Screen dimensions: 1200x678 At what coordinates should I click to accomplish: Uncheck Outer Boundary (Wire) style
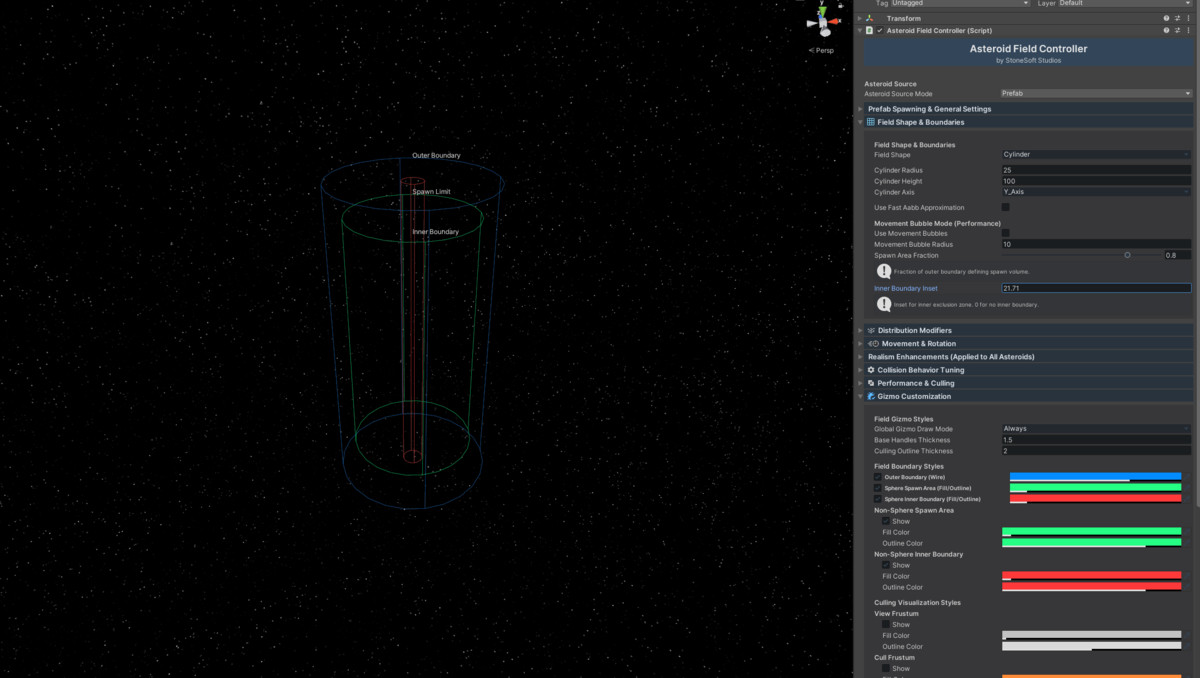[878, 477]
